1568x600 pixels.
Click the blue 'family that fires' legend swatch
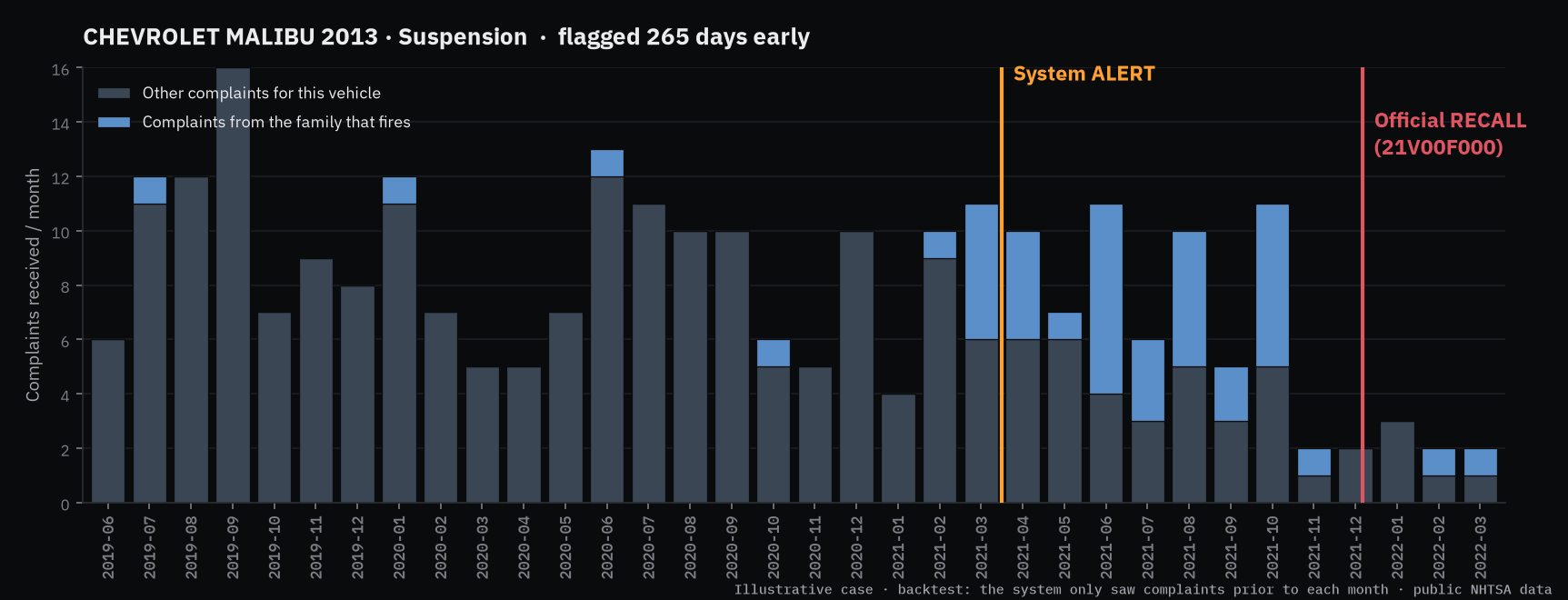(114, 122)
